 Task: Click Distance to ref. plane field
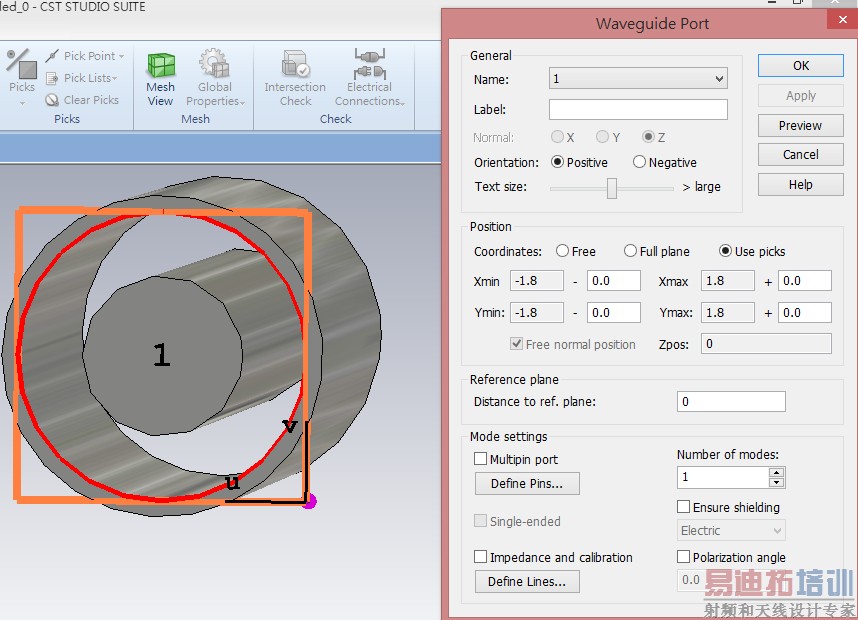[731, 402]
